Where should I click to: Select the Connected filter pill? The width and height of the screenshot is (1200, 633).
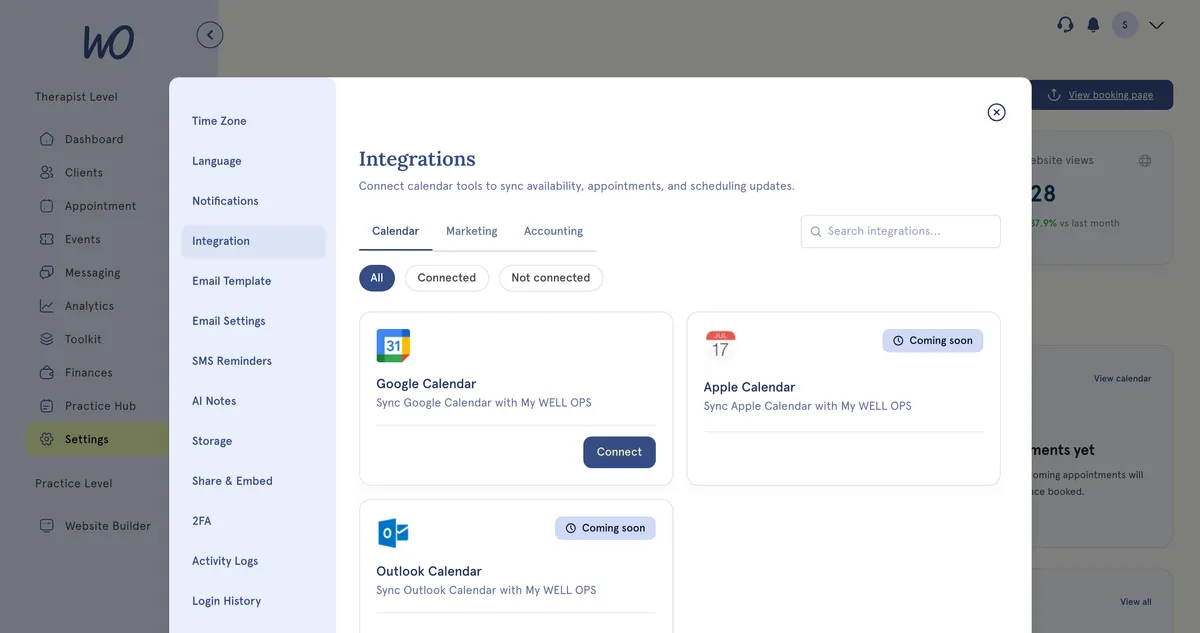click(x=447, y=278)
